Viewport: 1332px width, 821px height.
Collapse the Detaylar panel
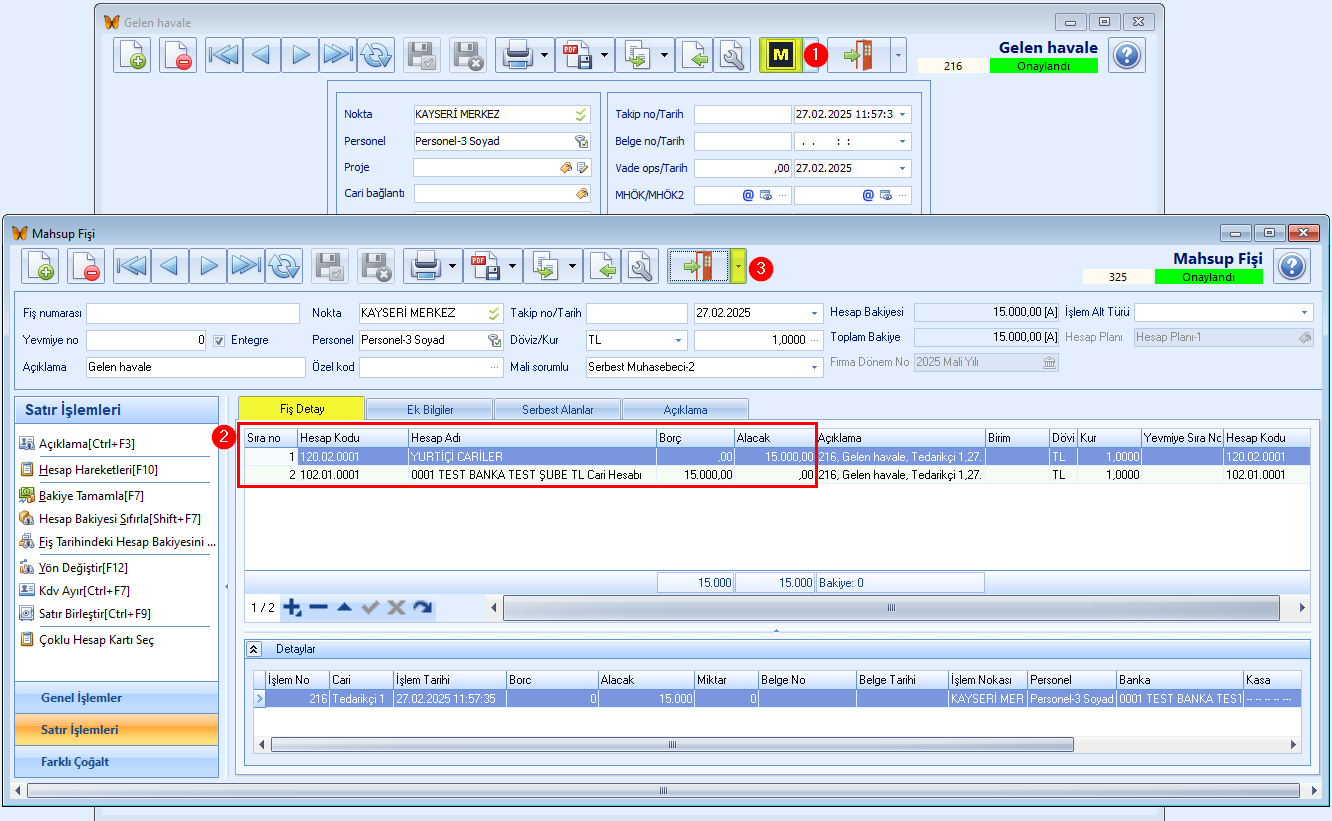coord(254,649)
